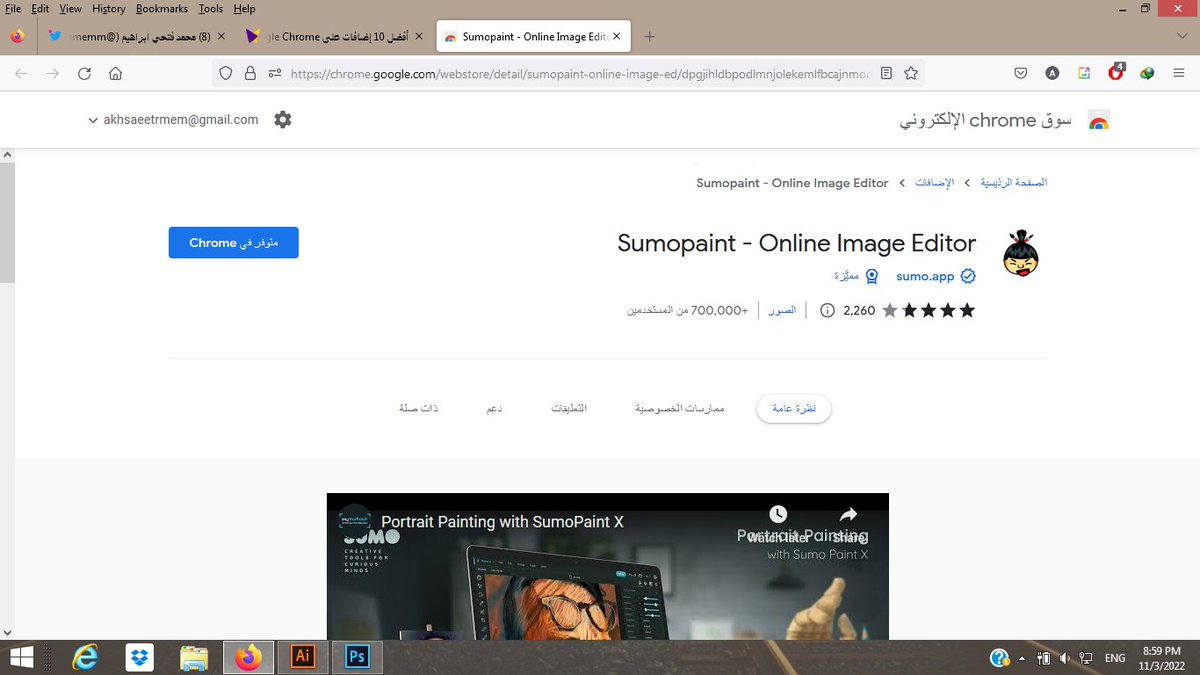Click the 2,260 ratings count
Screen dimensions: 1200x675
pyautogui.click(x=859, y=310)
